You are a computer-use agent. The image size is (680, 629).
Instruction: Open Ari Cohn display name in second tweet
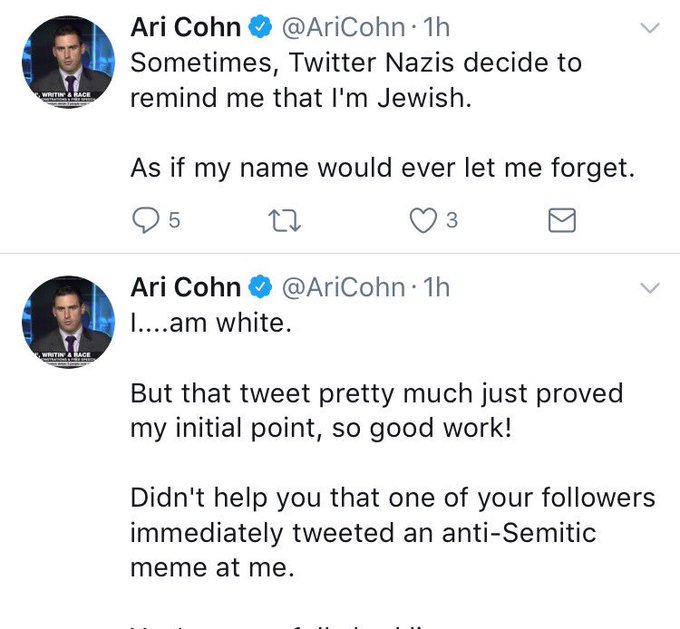point(186,288)
